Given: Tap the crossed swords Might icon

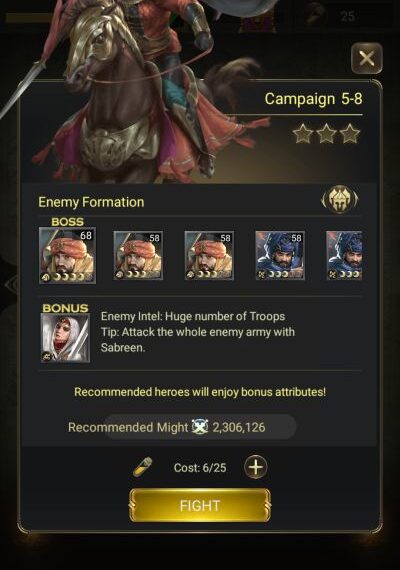Looking at the screenshot, I should click(200, 427).
